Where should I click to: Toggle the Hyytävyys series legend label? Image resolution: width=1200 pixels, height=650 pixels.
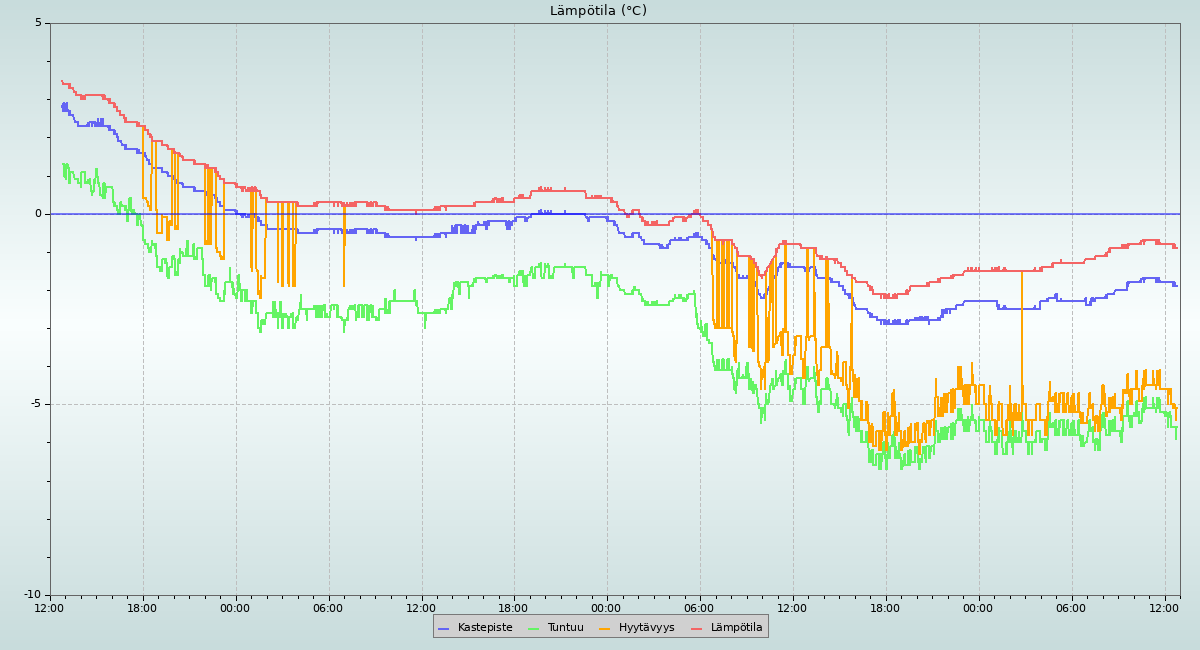pos(646,628)
